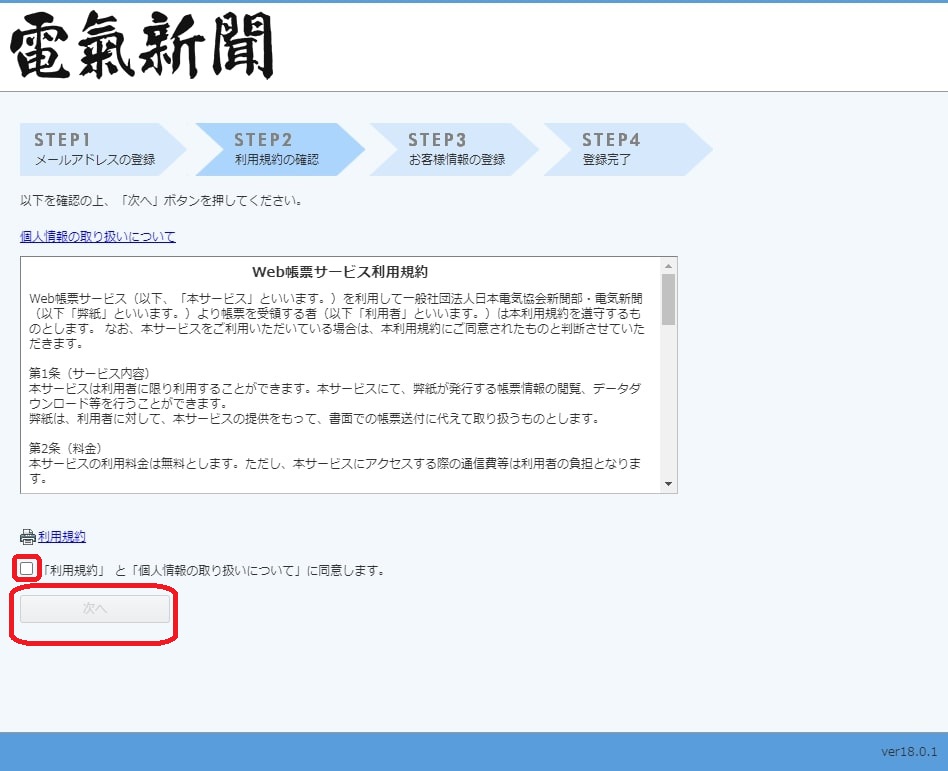Screen dimensions: 948x771
Task: Click the STEP2 利用規約の確認 step
Action: [x=280, y=149]
